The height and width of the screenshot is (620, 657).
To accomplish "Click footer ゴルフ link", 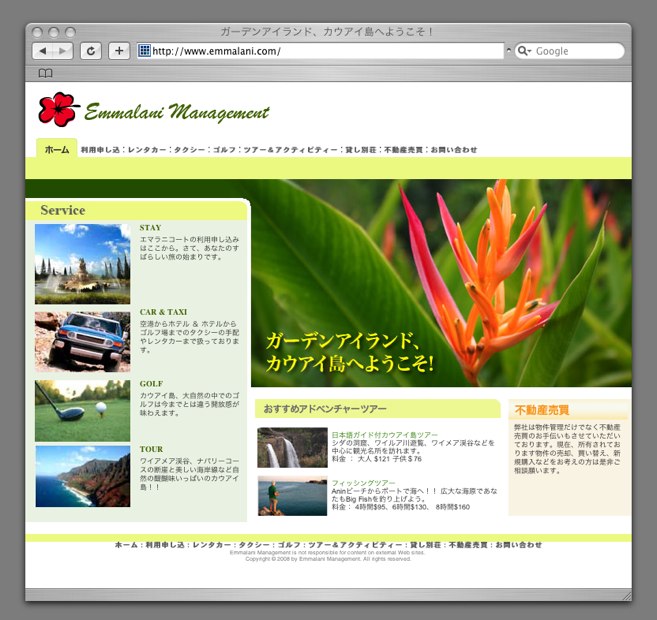I will coord(289,545).
